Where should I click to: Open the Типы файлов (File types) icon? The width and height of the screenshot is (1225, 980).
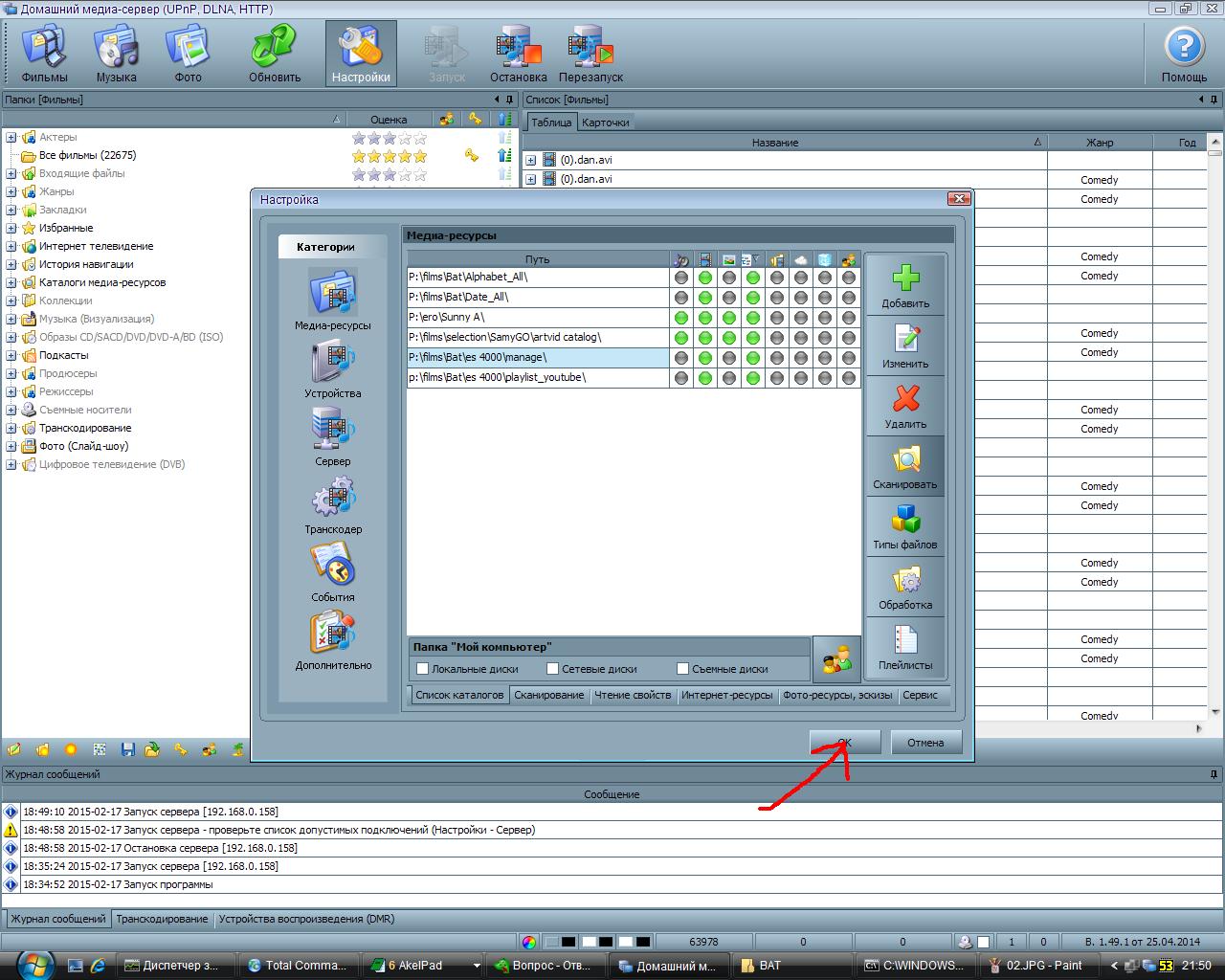pyautogui.click(x=905, y=520)
